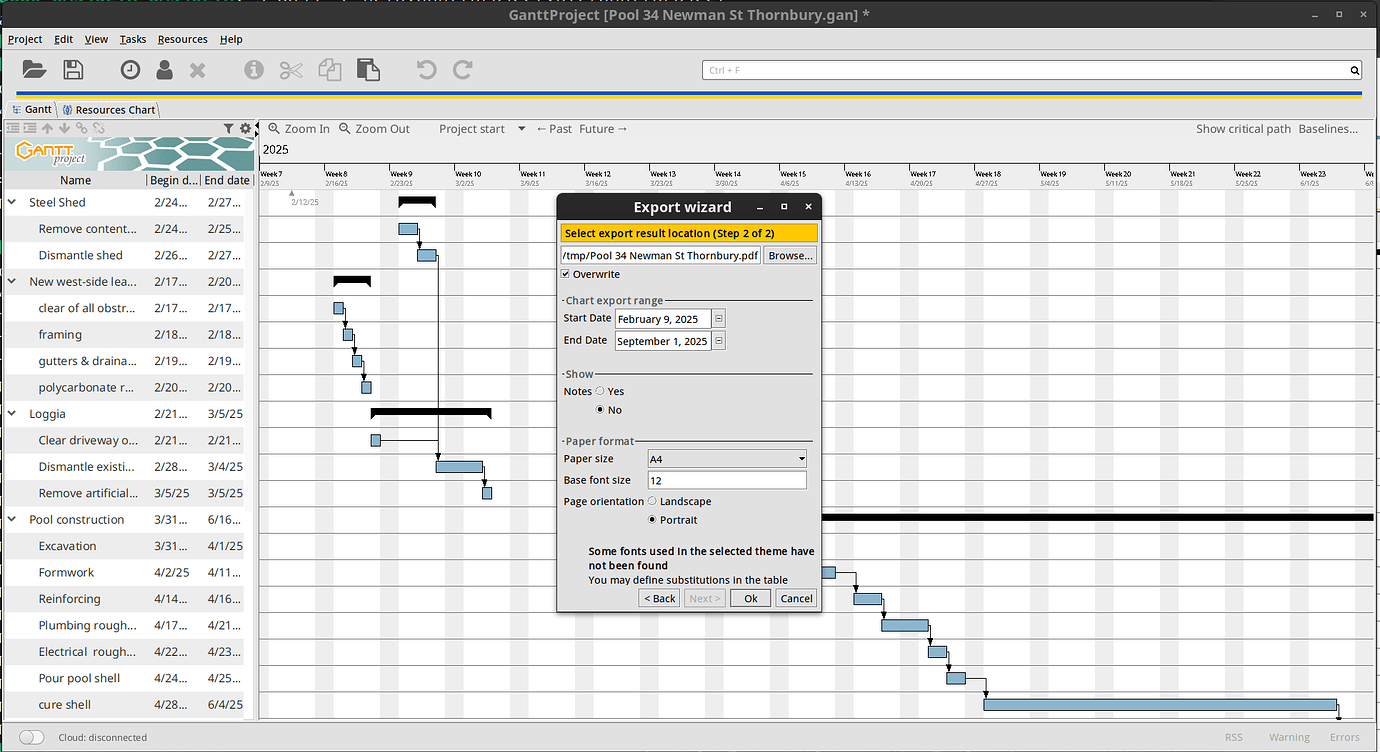Image resolution: width=1380 pixels, height=752 pixels.
Task: Cut the selected task
Action: click(x=290, y=69)
